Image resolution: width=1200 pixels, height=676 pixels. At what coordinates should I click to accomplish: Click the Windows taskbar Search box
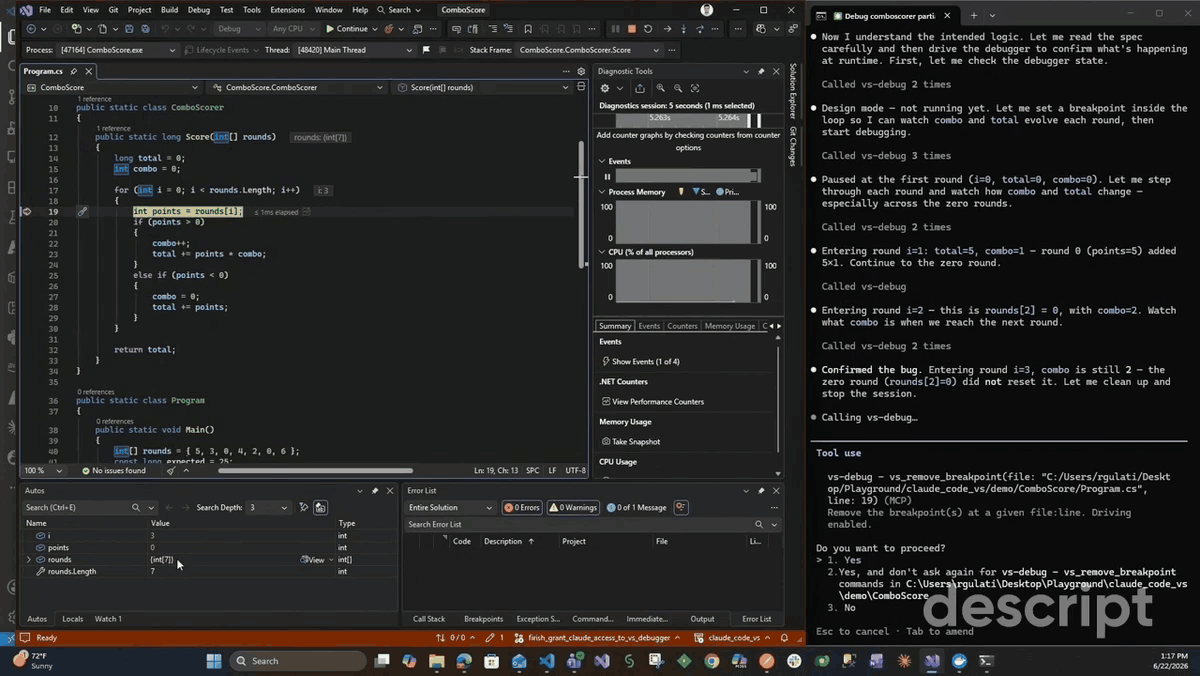pyautogui.click(x=298, y=661)
